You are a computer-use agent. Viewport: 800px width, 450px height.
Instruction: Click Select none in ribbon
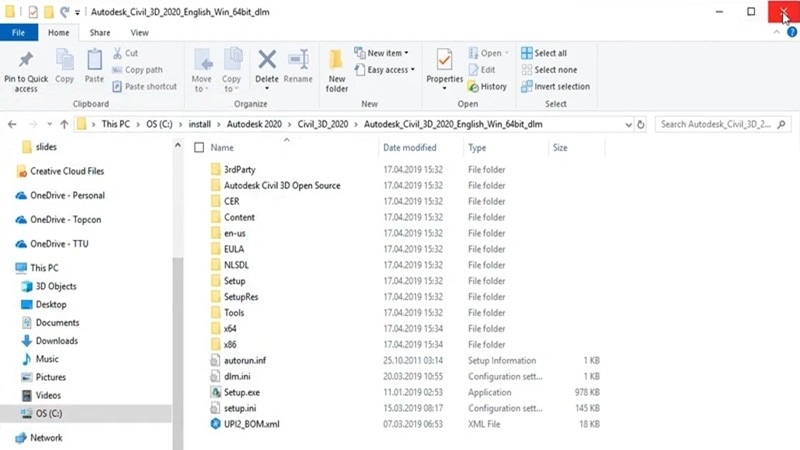(549, 70)
